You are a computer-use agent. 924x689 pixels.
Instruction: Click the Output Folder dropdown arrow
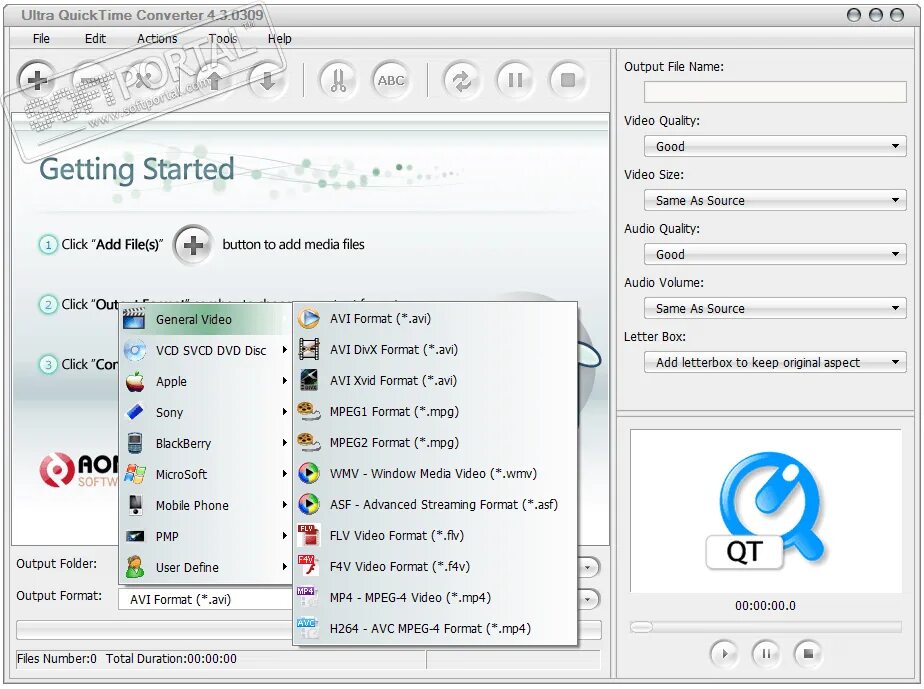click(588, 568)
